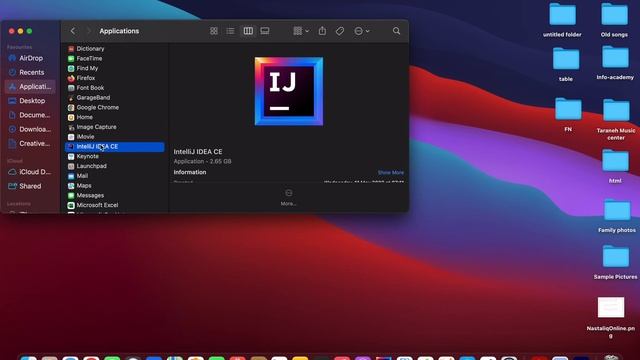
Task: Select GarageBand in the applications list
Action: [x=115, y=98]
